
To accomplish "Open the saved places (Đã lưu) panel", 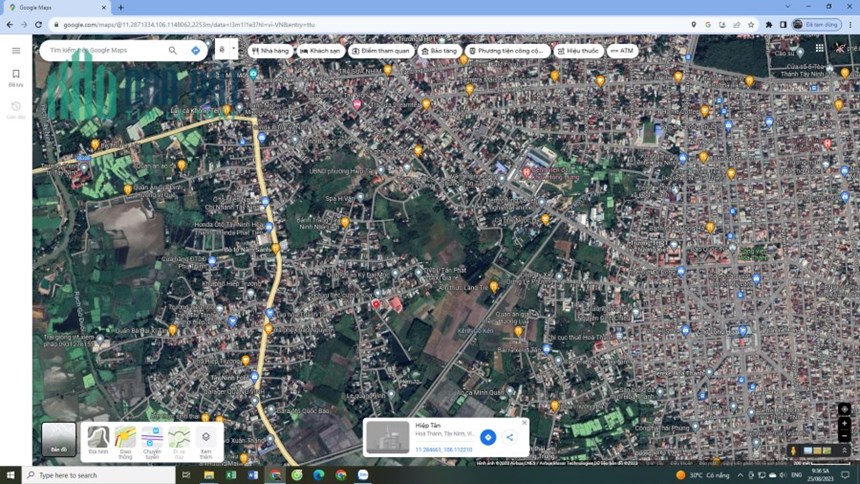I will pyautogui.click(x=16, y=77).
